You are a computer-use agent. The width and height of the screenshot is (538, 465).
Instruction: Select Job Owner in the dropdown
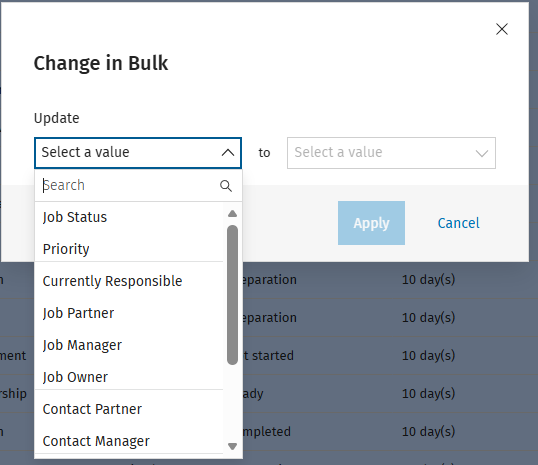(129, 377)
